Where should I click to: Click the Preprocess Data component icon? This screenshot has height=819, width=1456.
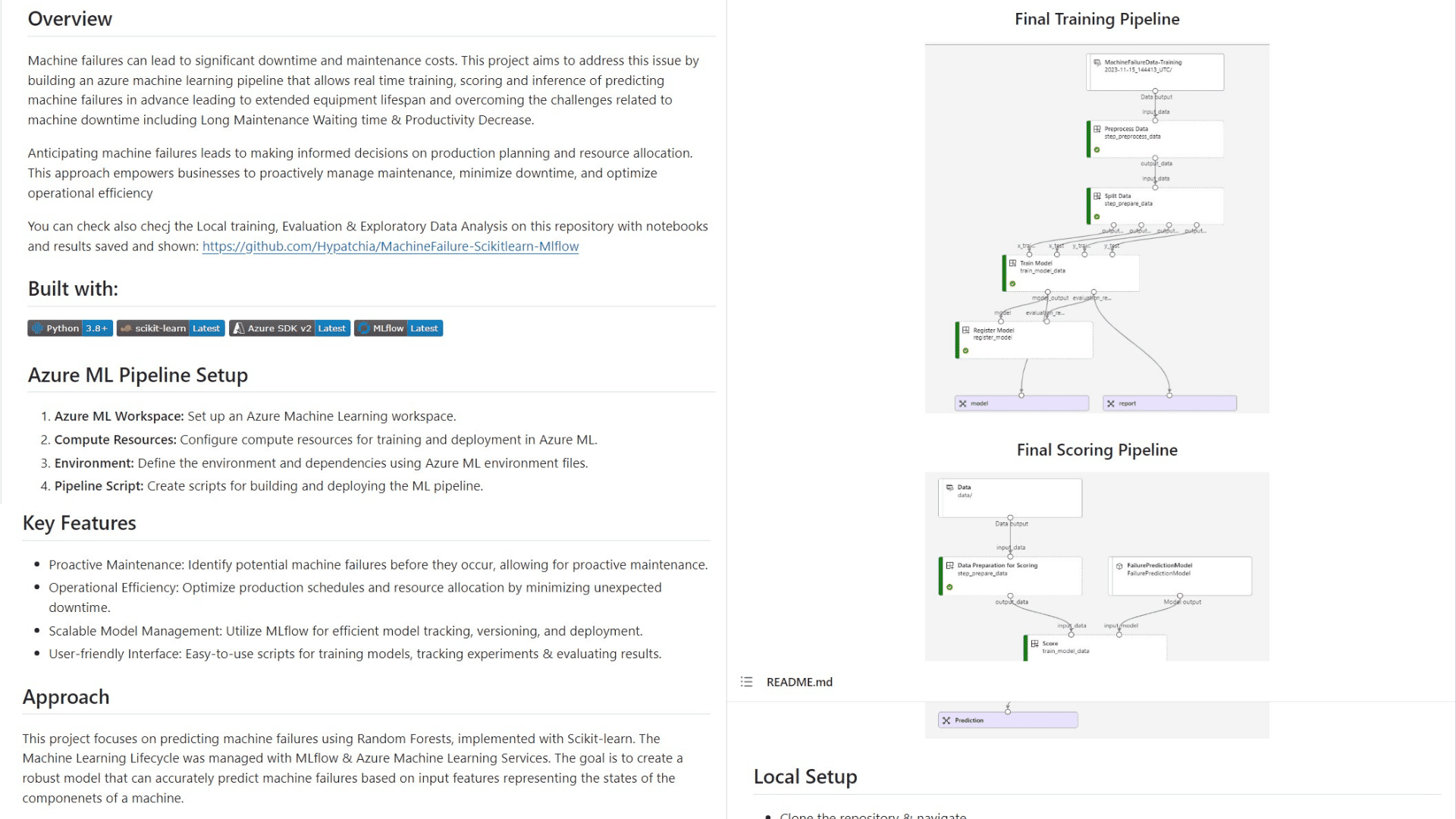click(1097, 129)
